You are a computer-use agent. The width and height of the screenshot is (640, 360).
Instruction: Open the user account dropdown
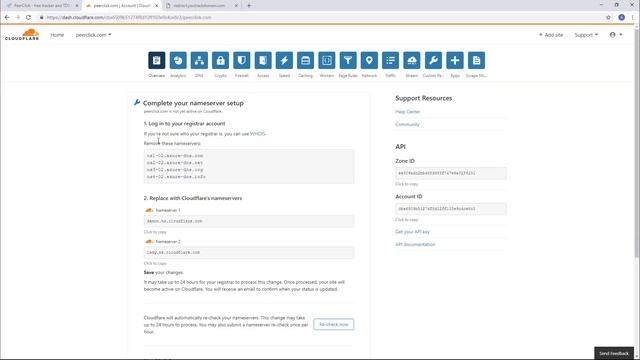coord(616,35)
